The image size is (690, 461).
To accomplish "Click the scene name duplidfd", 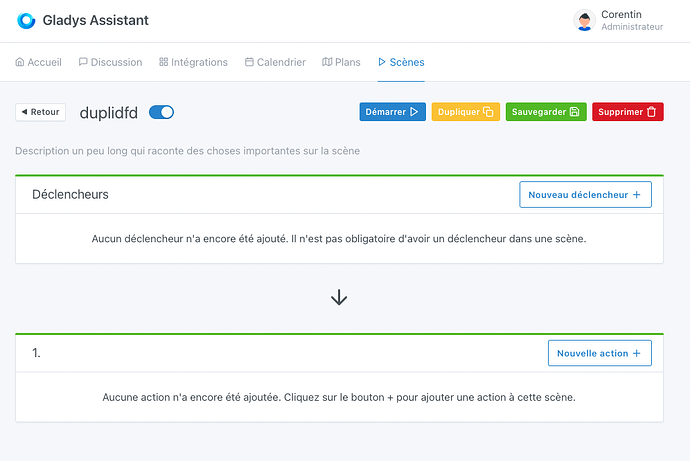I will click(109, 112).
